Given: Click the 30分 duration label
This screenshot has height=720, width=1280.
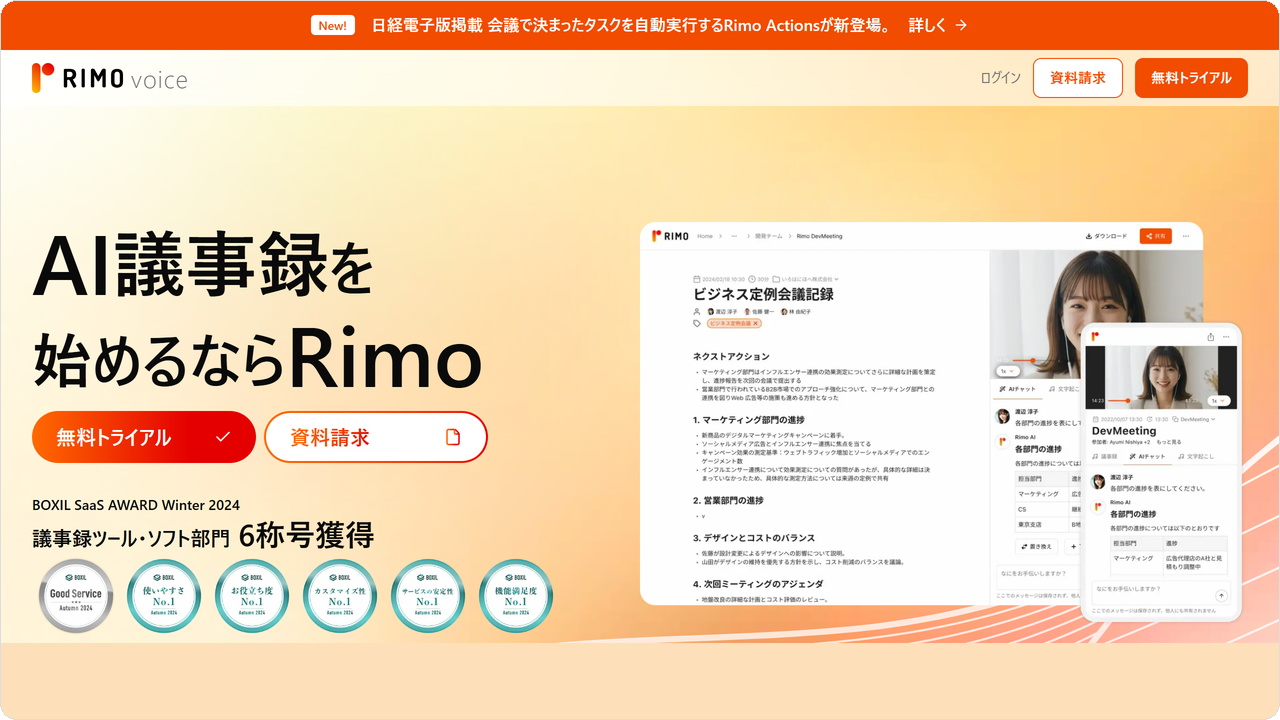Looking at the screenshot, I should [x=759, y=279].
